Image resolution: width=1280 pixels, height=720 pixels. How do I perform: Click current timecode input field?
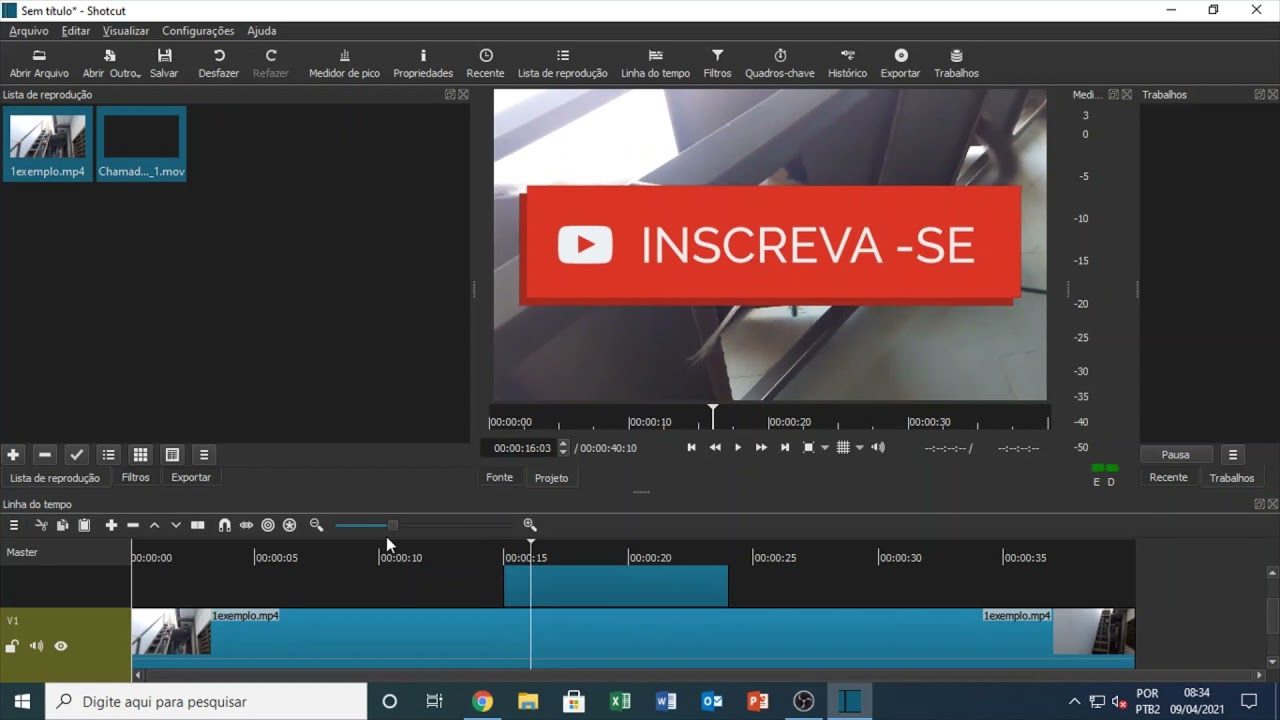pyautogui.click(x=520, y=448)
